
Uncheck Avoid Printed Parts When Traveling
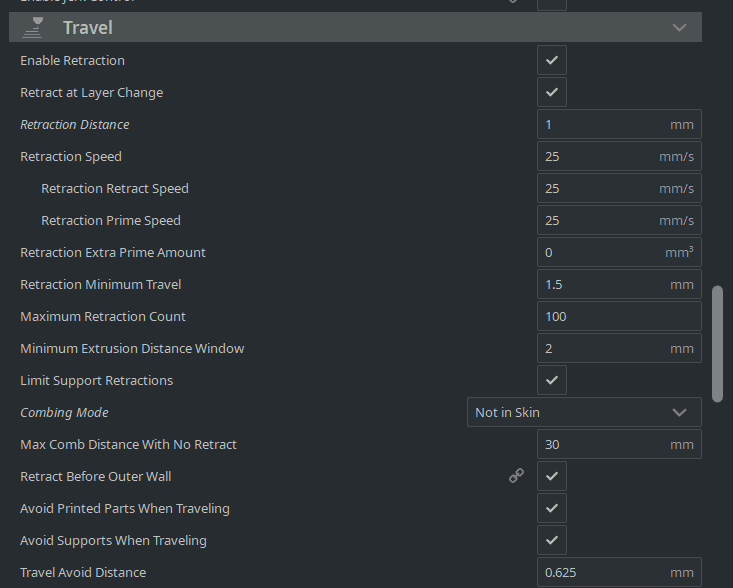[x=552, y=508]
